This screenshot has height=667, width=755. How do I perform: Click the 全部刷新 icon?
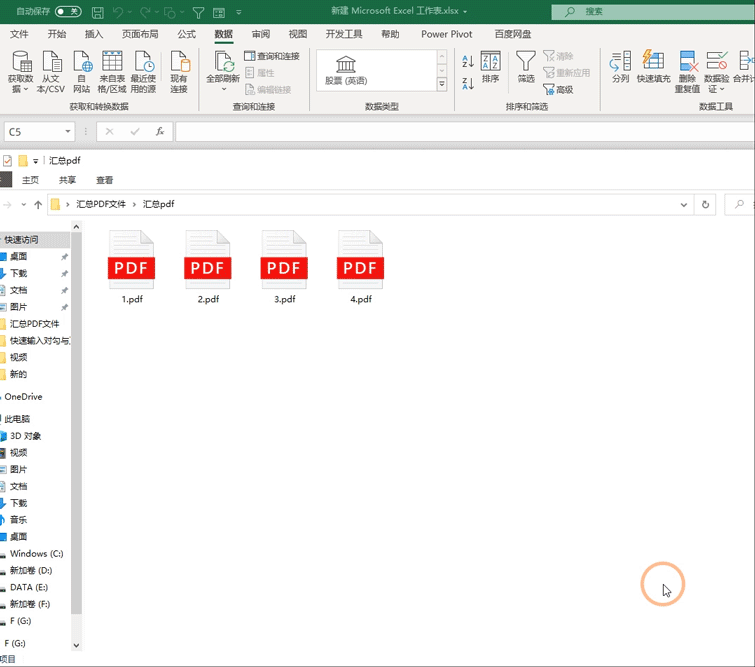(223, 71)
